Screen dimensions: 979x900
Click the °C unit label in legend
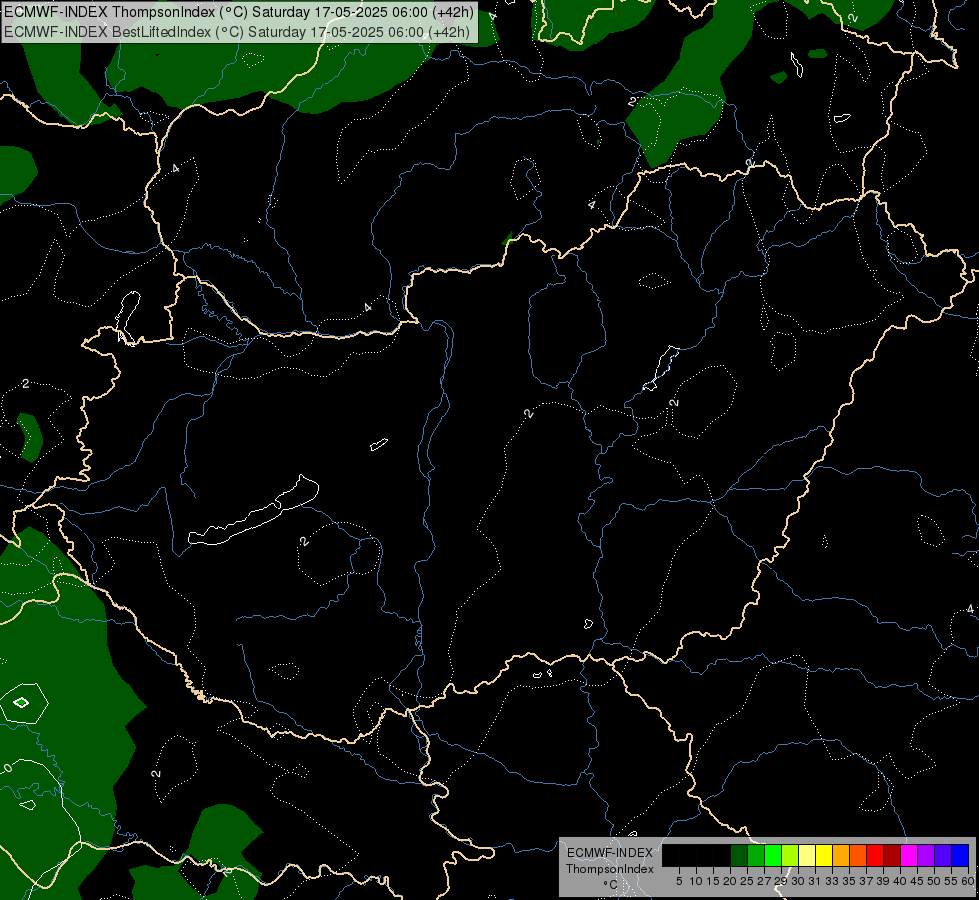(x=611, y=884)
